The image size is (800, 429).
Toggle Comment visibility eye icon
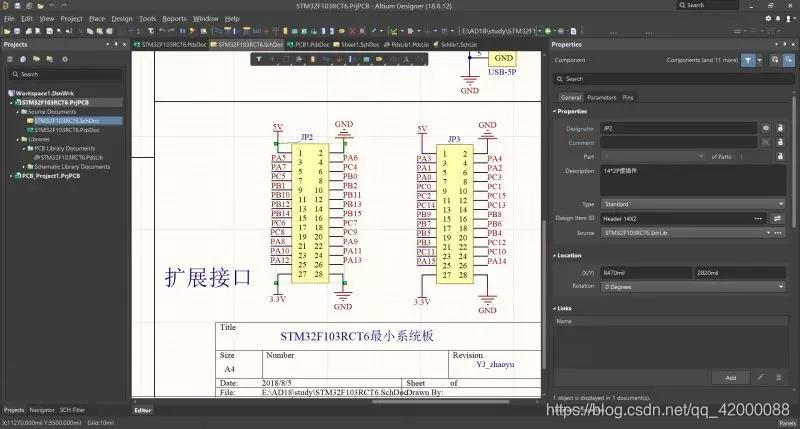[x=765, y=142]
